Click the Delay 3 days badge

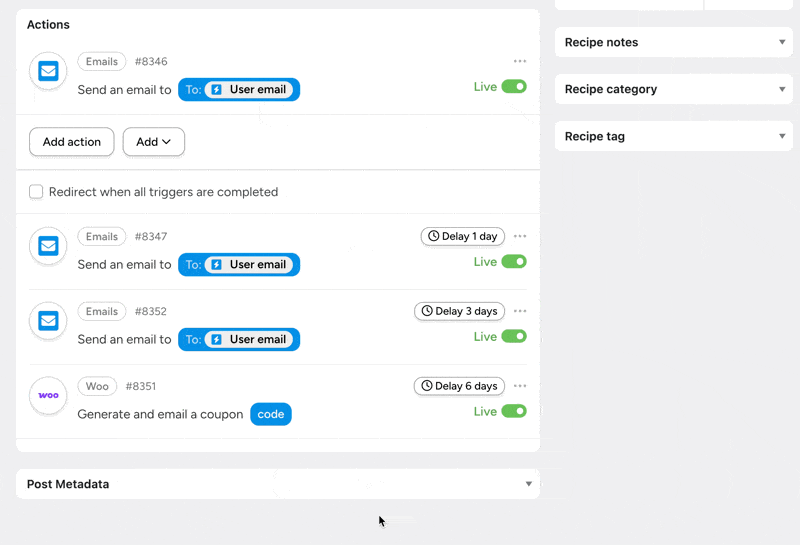pyautogui.click(x=459, y=311)
